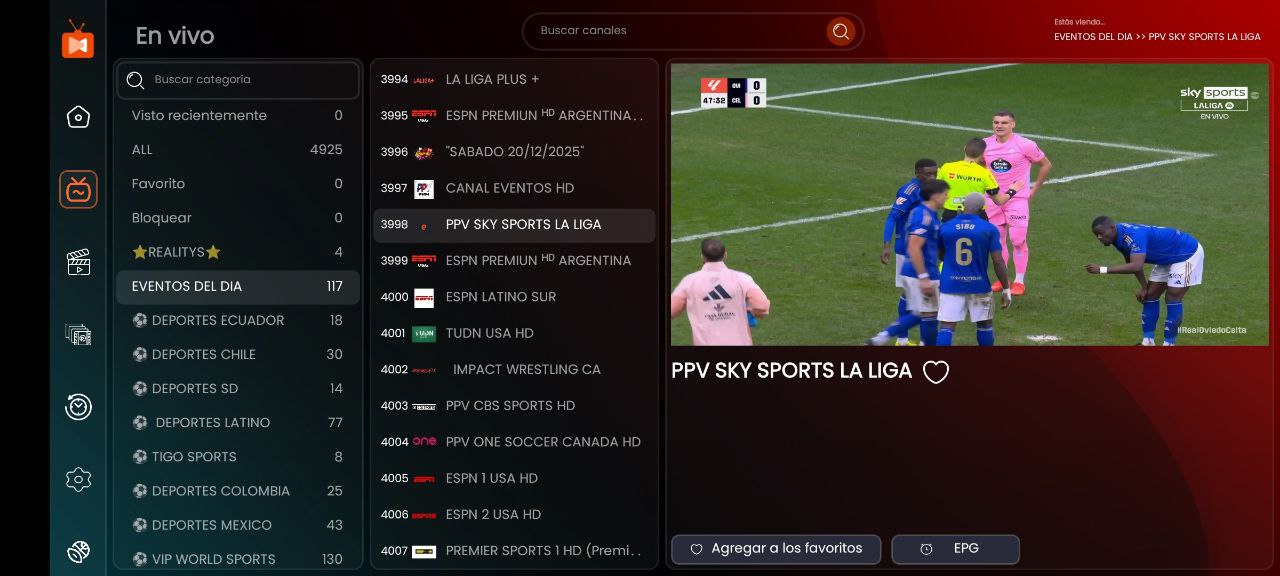1280x576 pixels.
Task: Open the Series sidebar icon
Action: coord(78,335)
